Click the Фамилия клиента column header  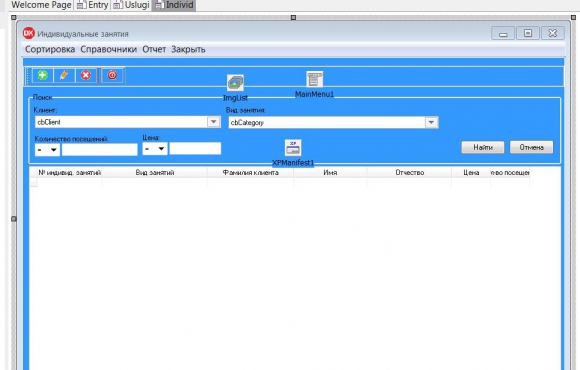click(250, 172)
